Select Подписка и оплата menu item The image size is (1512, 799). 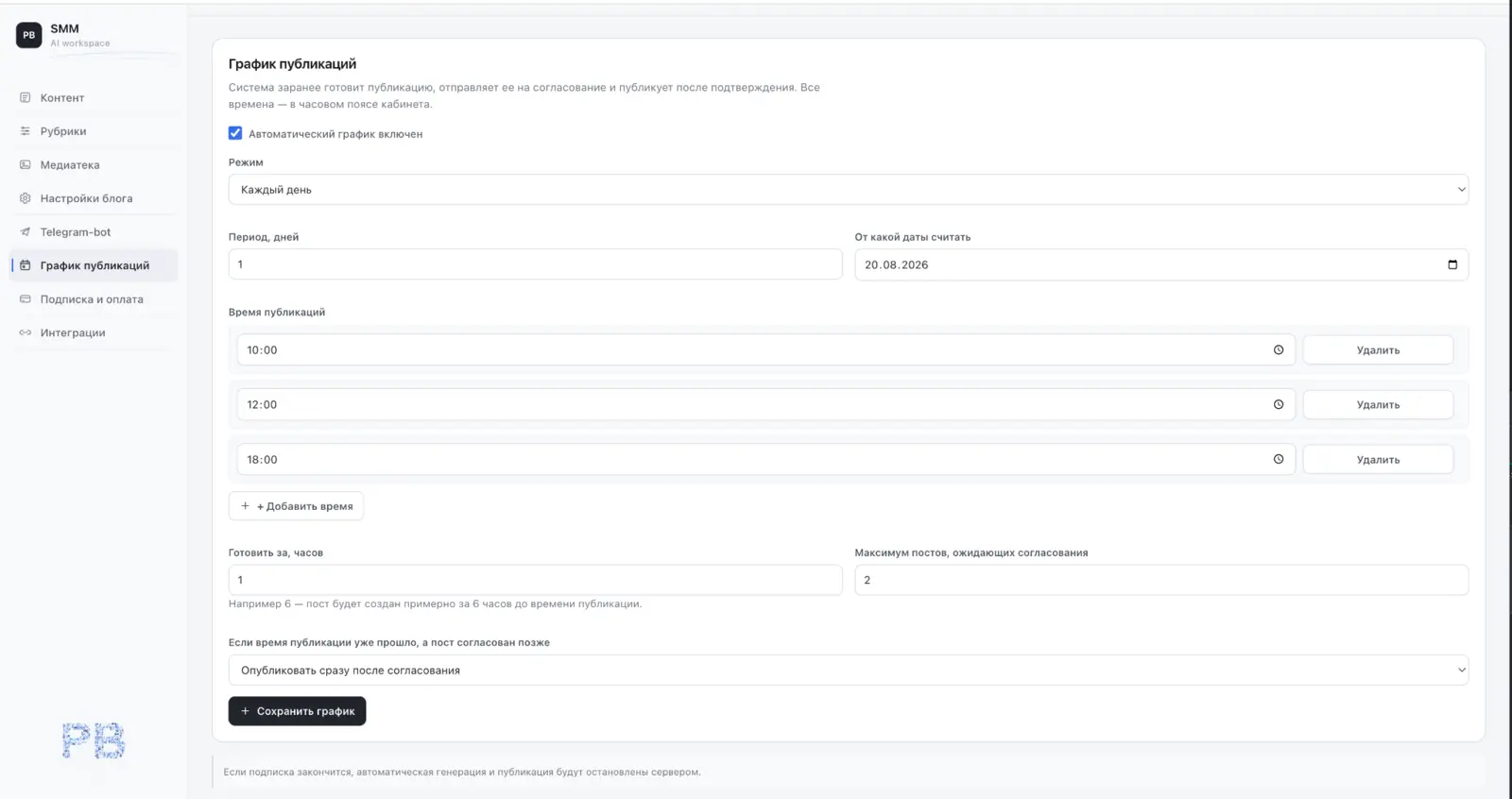94,299
